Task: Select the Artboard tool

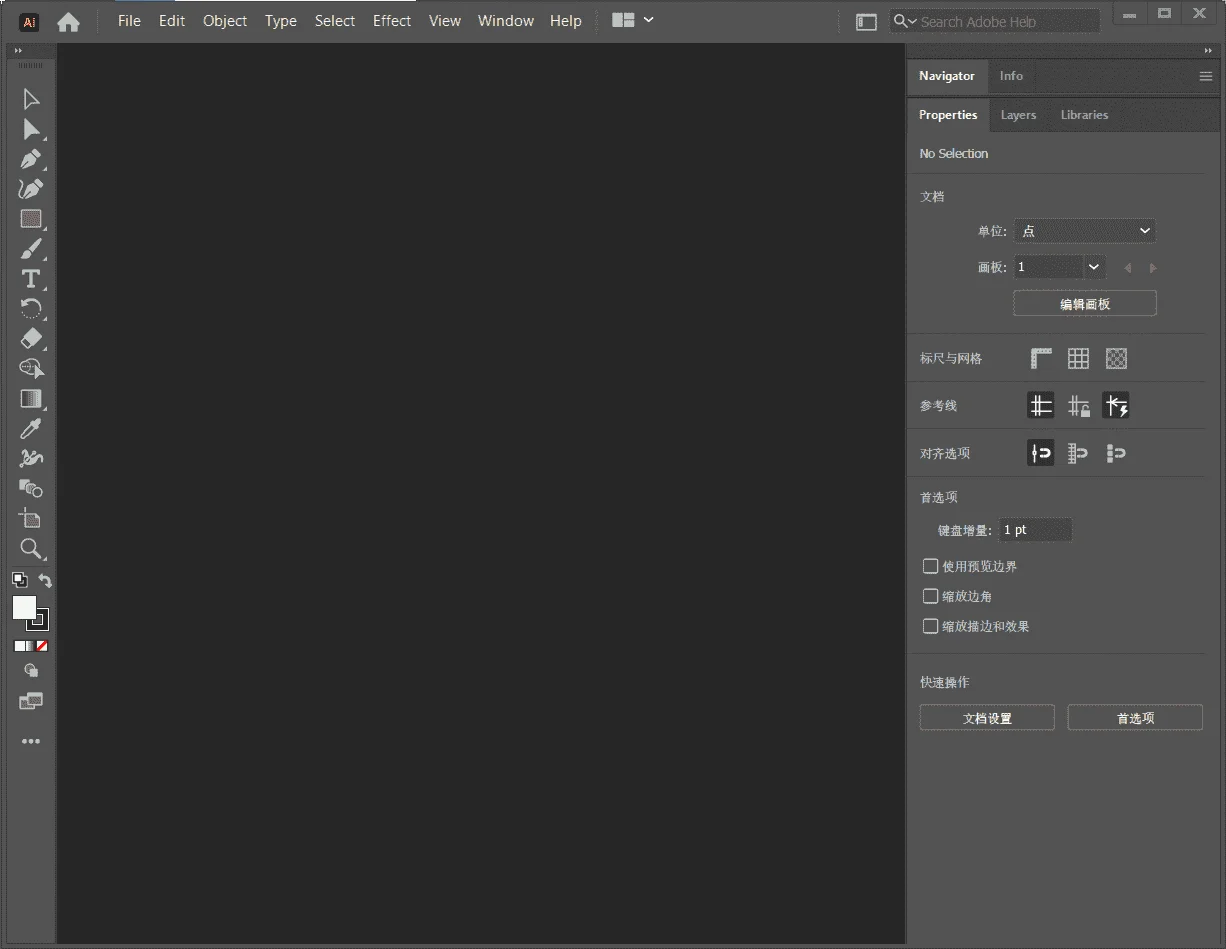Action: (31, 519)
